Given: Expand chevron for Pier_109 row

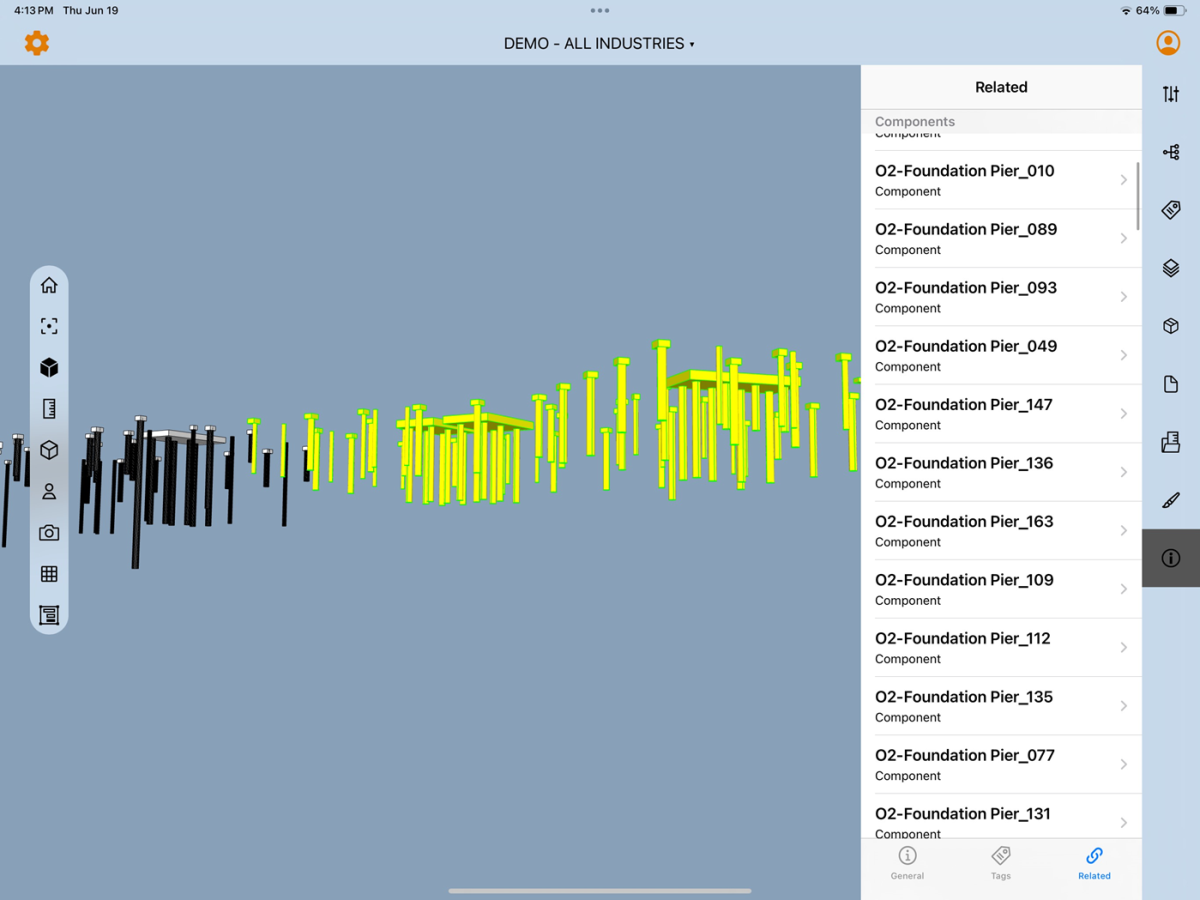Looking at the screenshot, I should click(1124, 589).
